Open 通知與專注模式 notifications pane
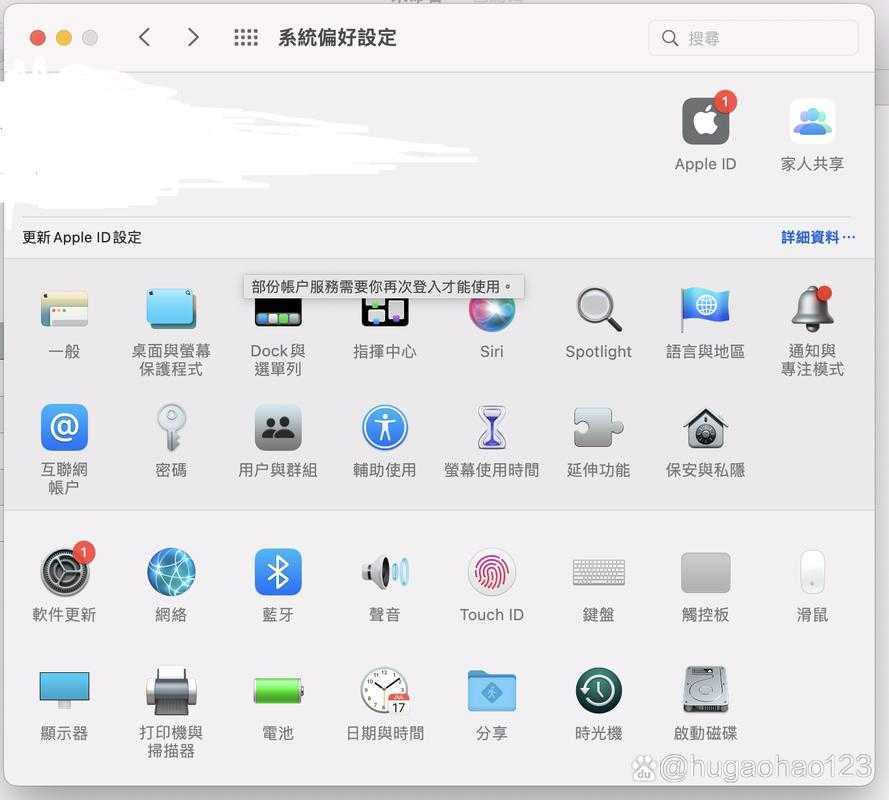Screen dimensions: 889x800 [812, 310]
